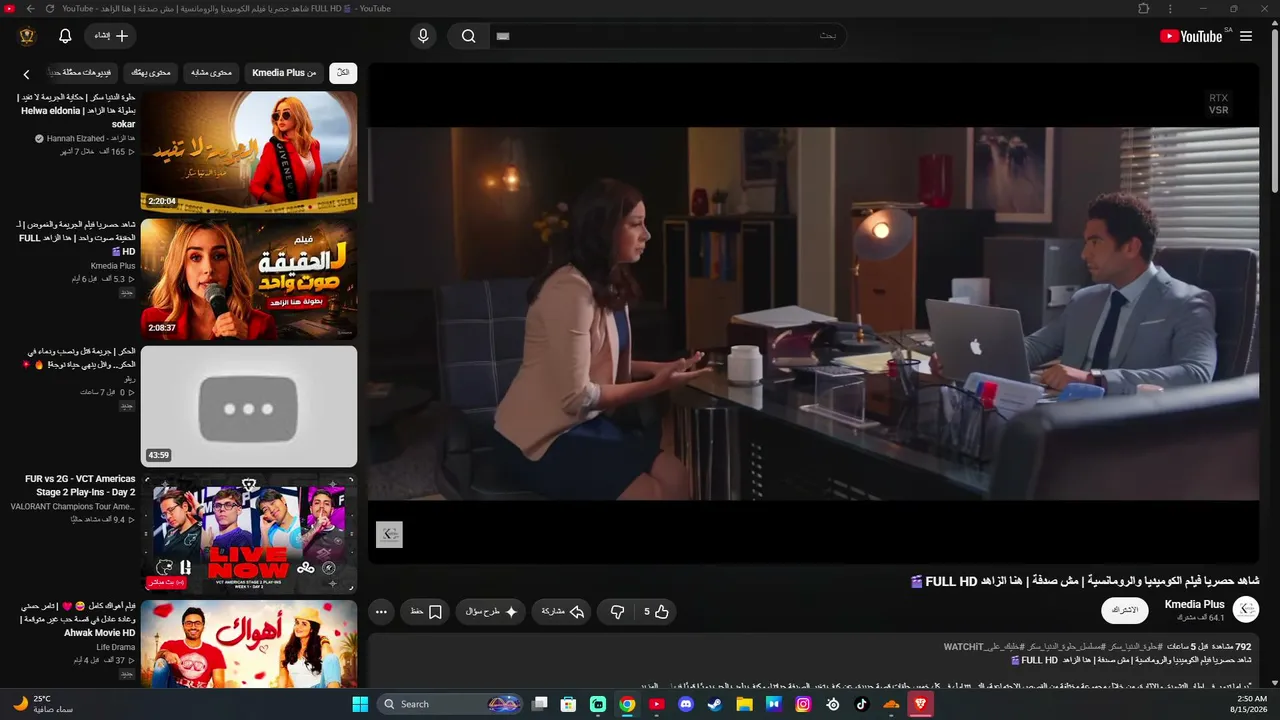Open the 'FUR vs 2G - VCT Americas' title
Image resolution: width=1280 pixels, height=720 pixels.
click(x=80, y=485)
